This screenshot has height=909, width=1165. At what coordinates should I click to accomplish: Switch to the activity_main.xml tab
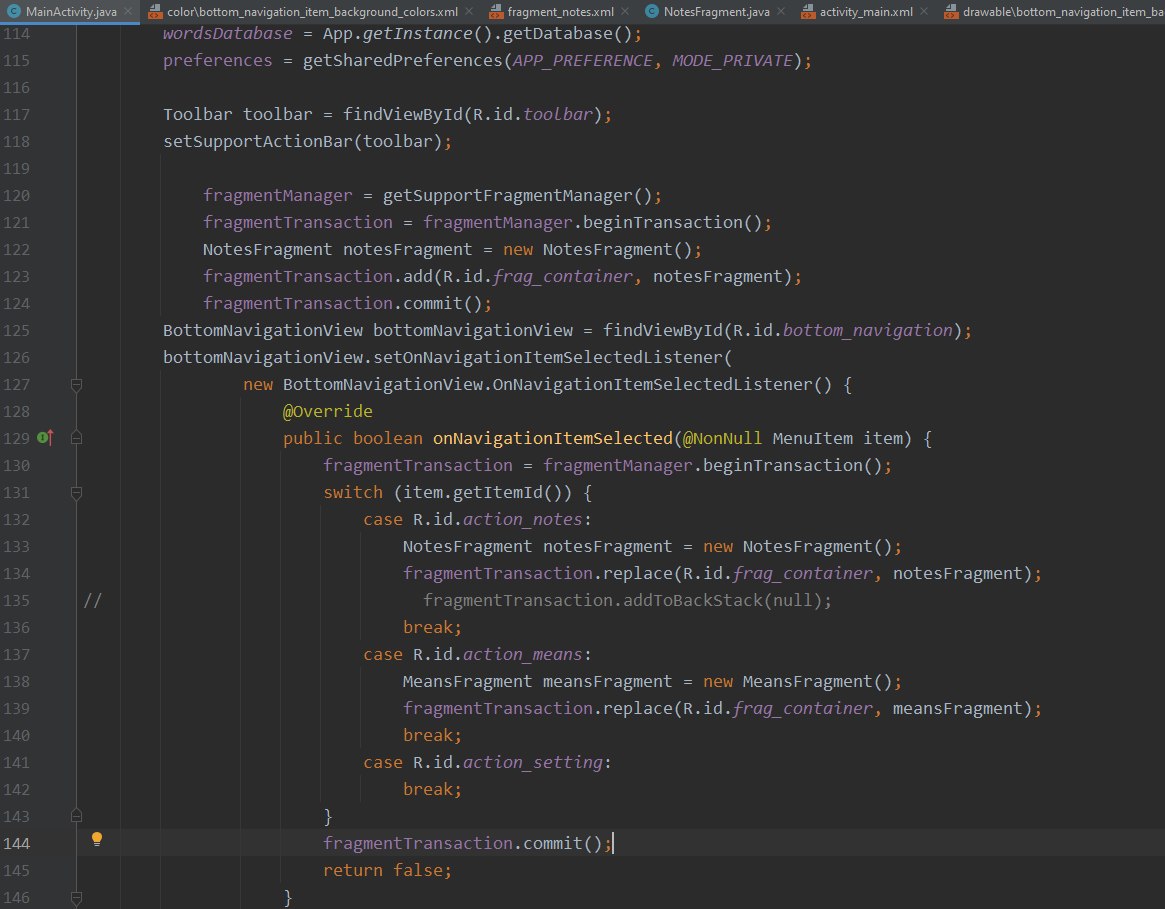pos(866,11)
